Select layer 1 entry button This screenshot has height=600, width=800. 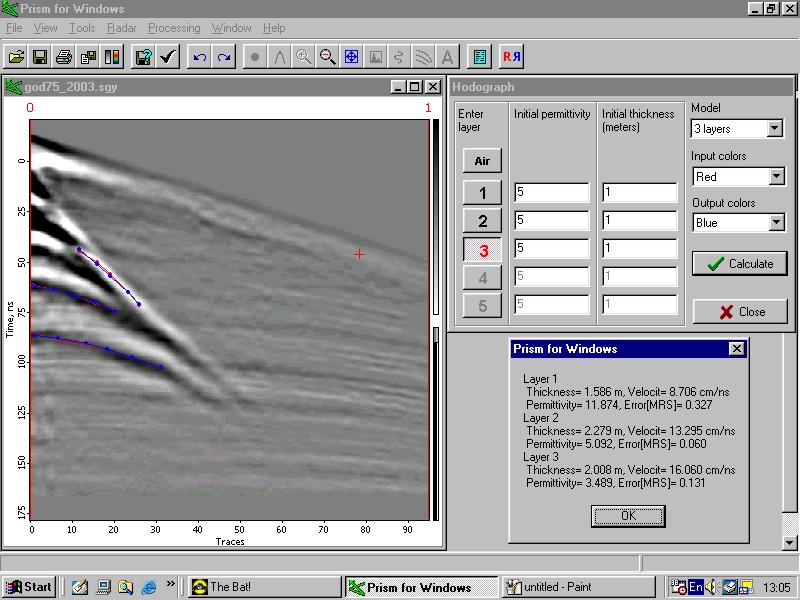coord(482,193)
